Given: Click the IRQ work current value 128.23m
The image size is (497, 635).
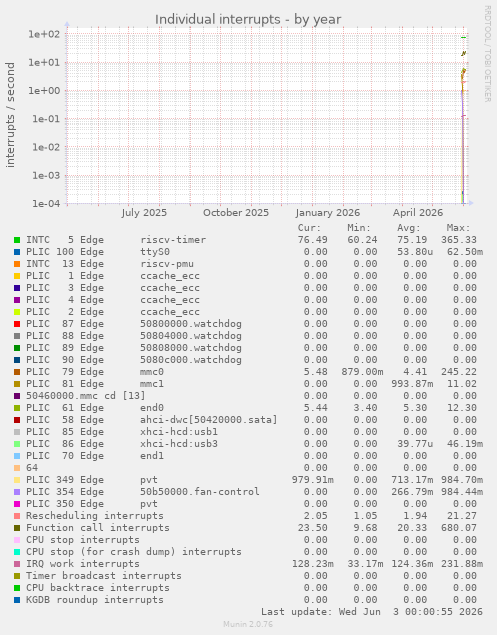Looking at the screenshot, I should [x=313, y=564].
